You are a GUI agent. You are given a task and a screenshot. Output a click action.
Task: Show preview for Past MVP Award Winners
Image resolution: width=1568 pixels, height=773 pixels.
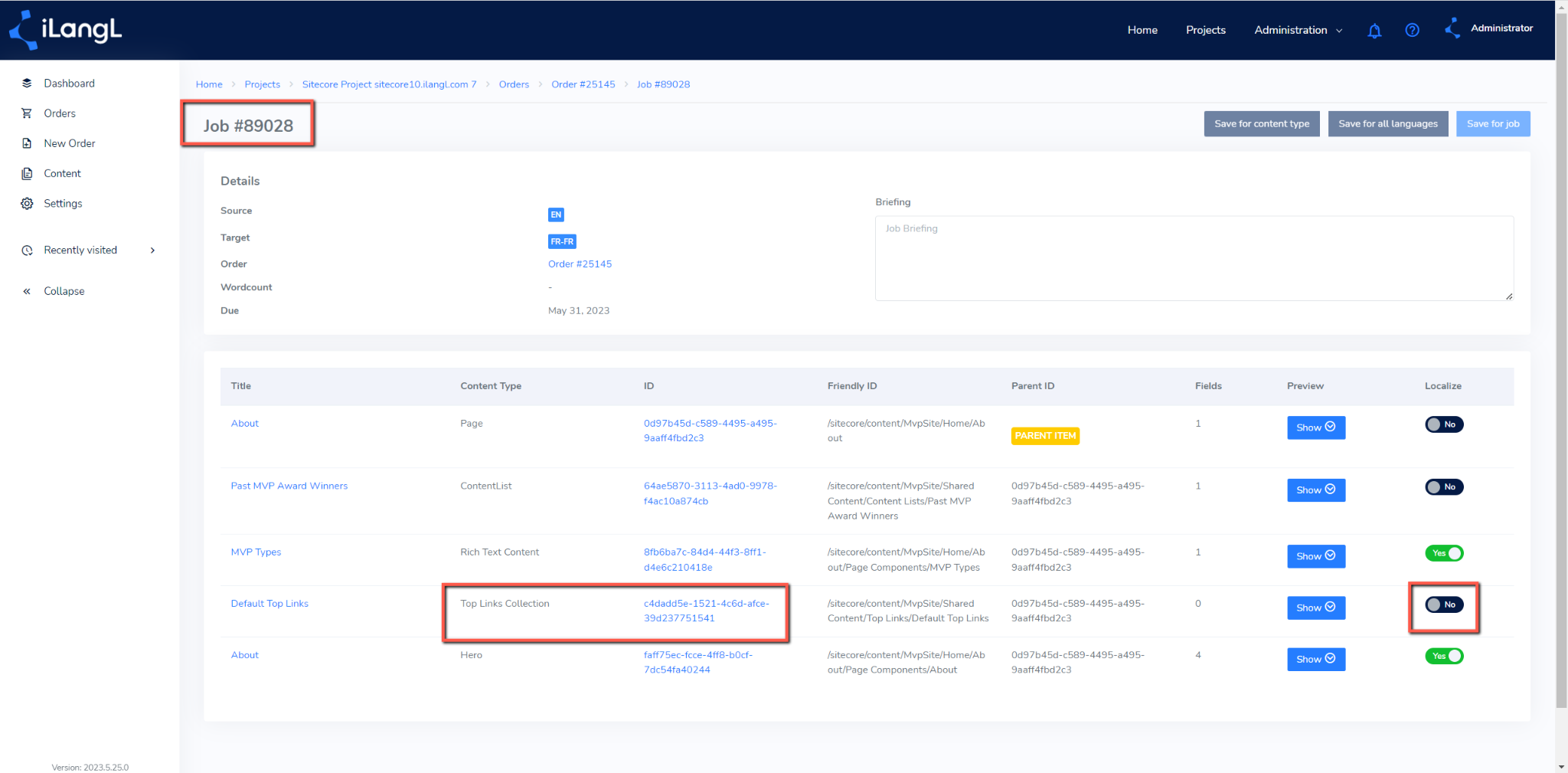point(1316,490)
